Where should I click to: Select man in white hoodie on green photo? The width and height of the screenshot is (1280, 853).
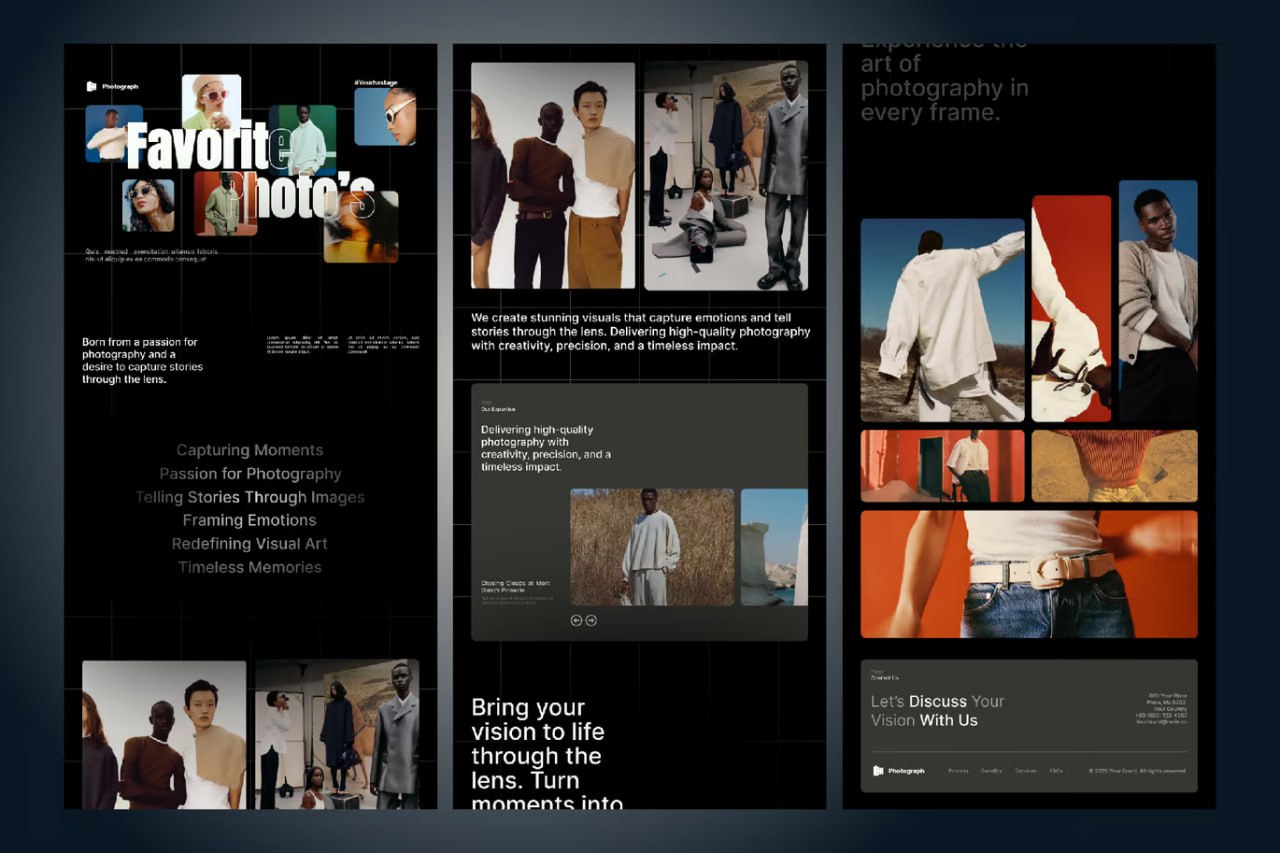click(x=303, y=139)
